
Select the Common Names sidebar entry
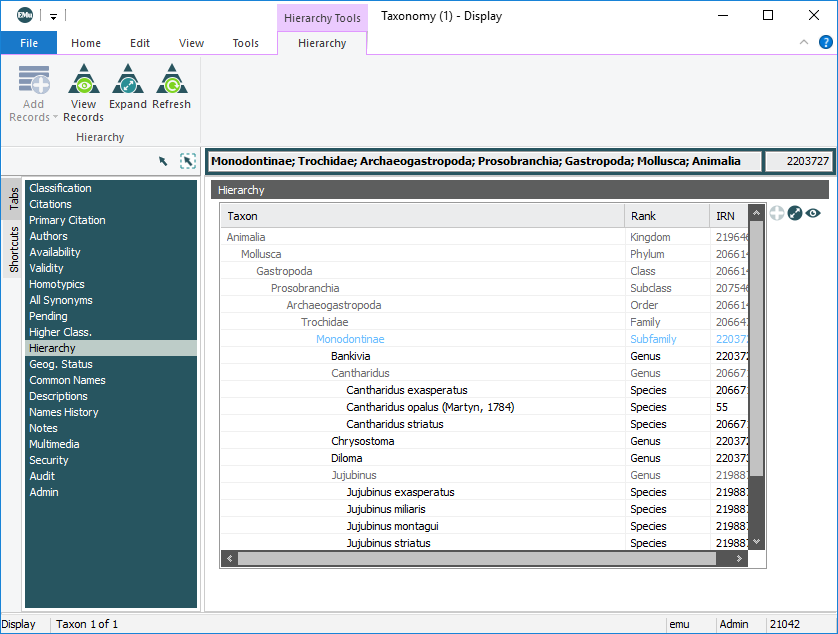tap(67, 380)
